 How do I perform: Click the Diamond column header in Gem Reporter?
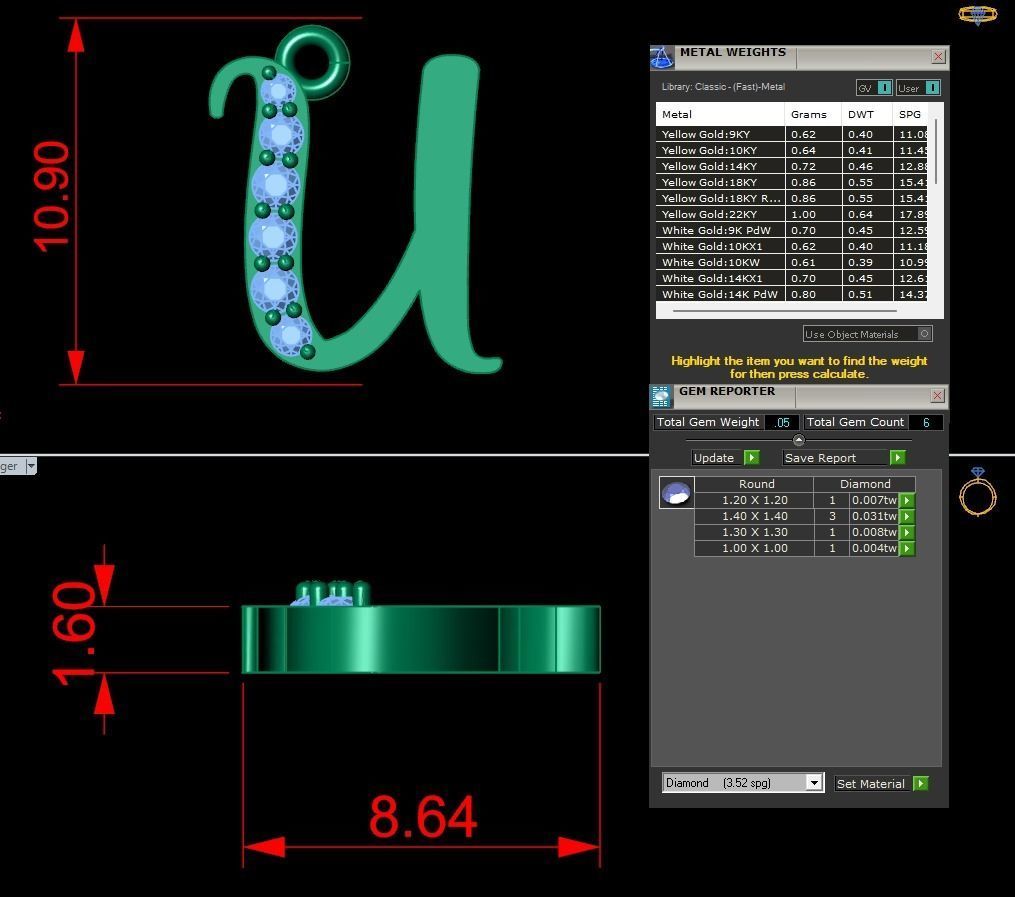point(865,484)
